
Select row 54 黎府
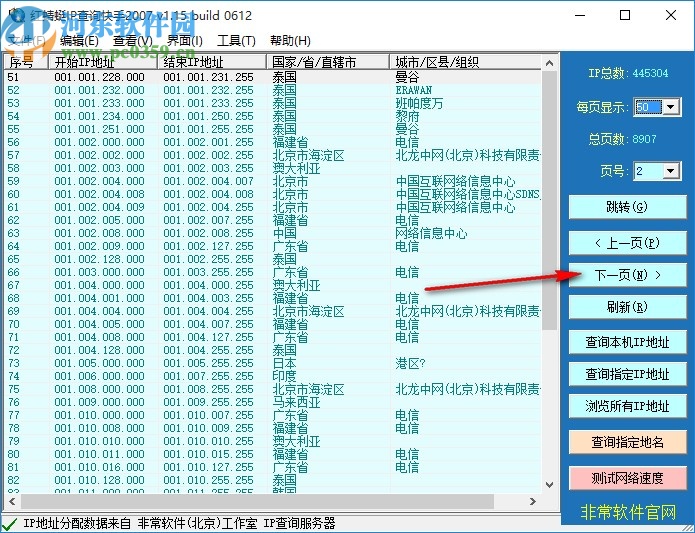273,116
